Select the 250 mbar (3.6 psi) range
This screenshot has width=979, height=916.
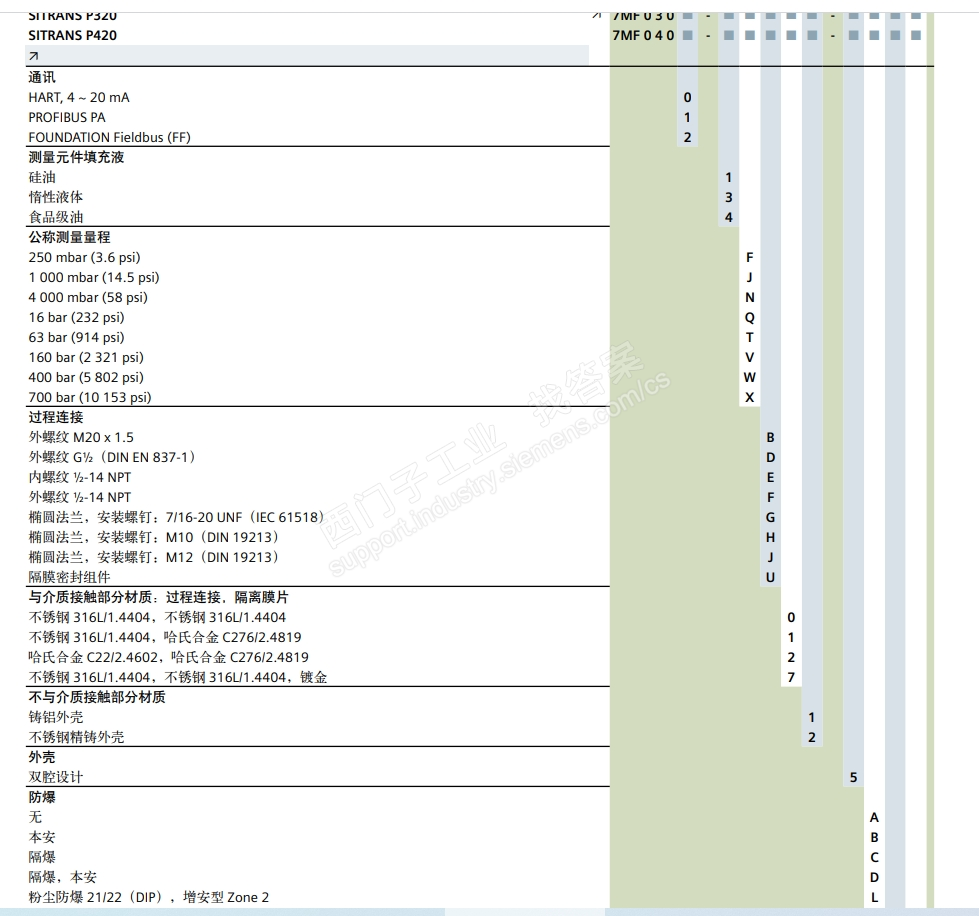coord(84,257)
